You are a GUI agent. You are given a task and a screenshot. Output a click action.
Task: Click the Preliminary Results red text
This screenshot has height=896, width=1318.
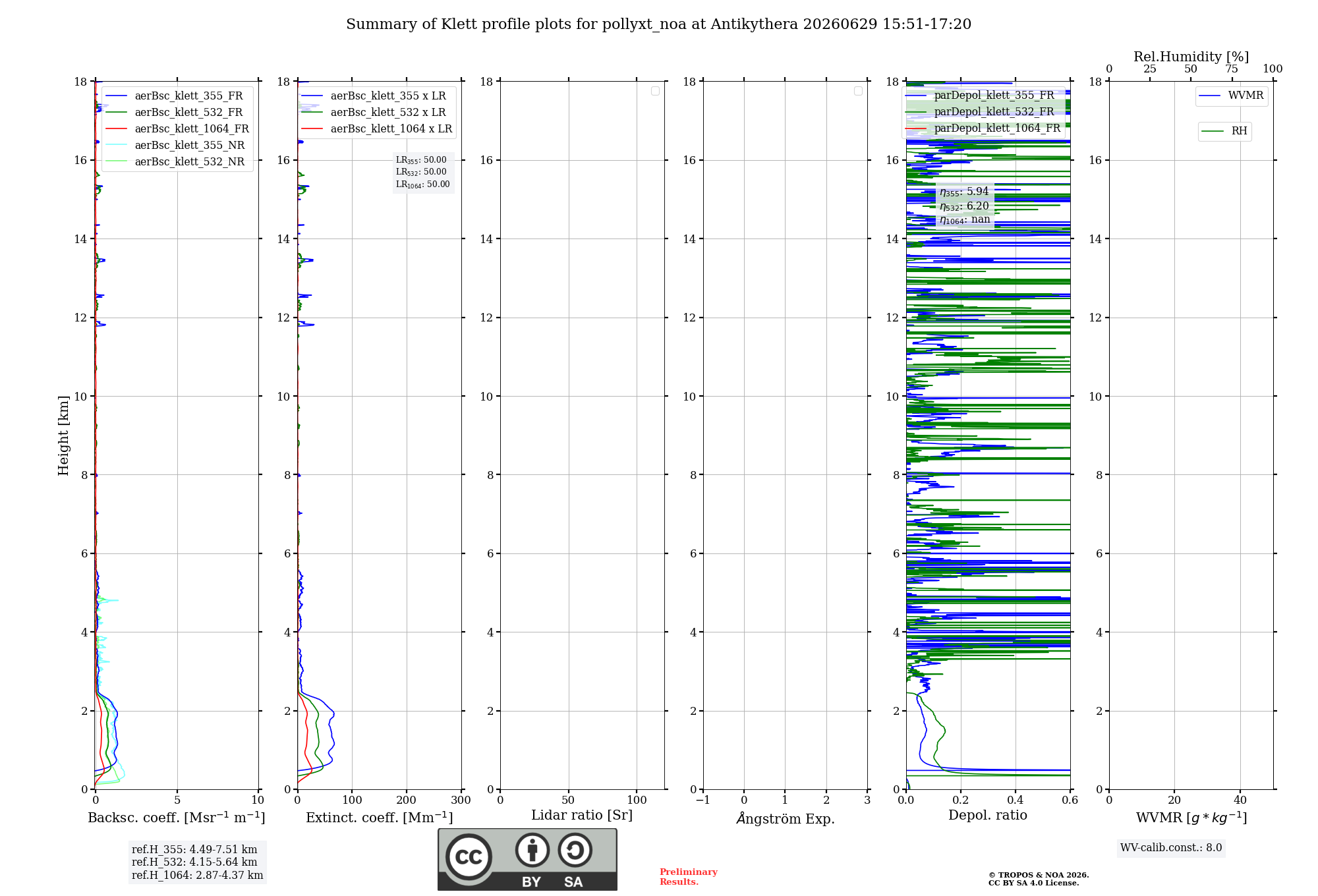(689, 877)
